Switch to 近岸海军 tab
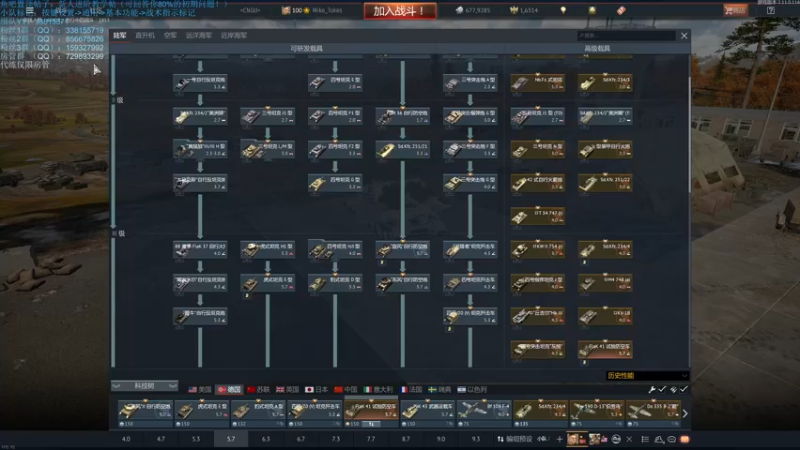The image size is (800, 450). click(234, 35)
